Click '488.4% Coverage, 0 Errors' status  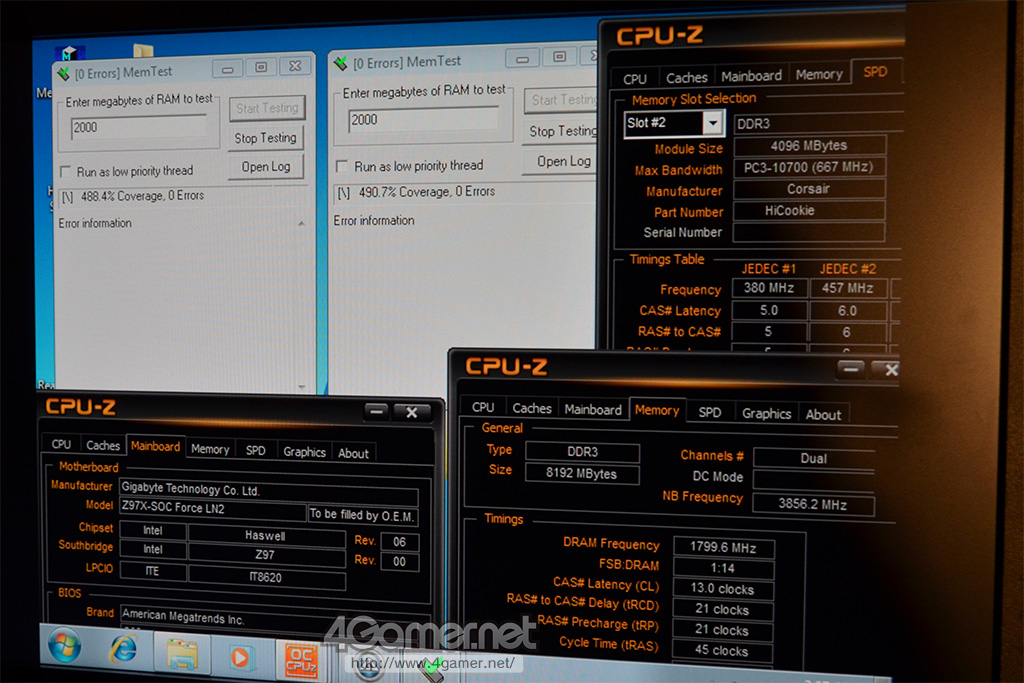142,196
